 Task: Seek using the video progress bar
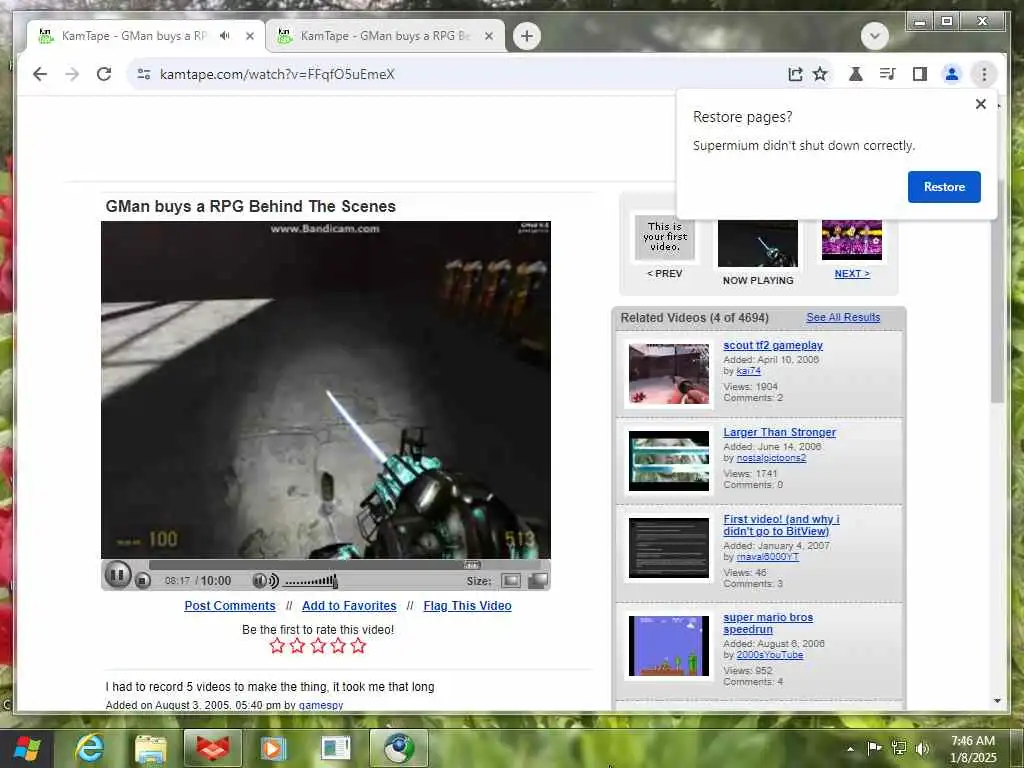click(x=344, y=565)
